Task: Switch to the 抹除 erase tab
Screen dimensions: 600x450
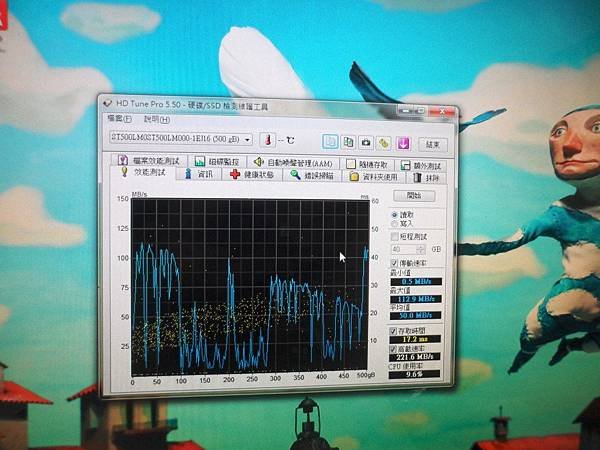Action: pyautogui.click(x=426, y=178)
